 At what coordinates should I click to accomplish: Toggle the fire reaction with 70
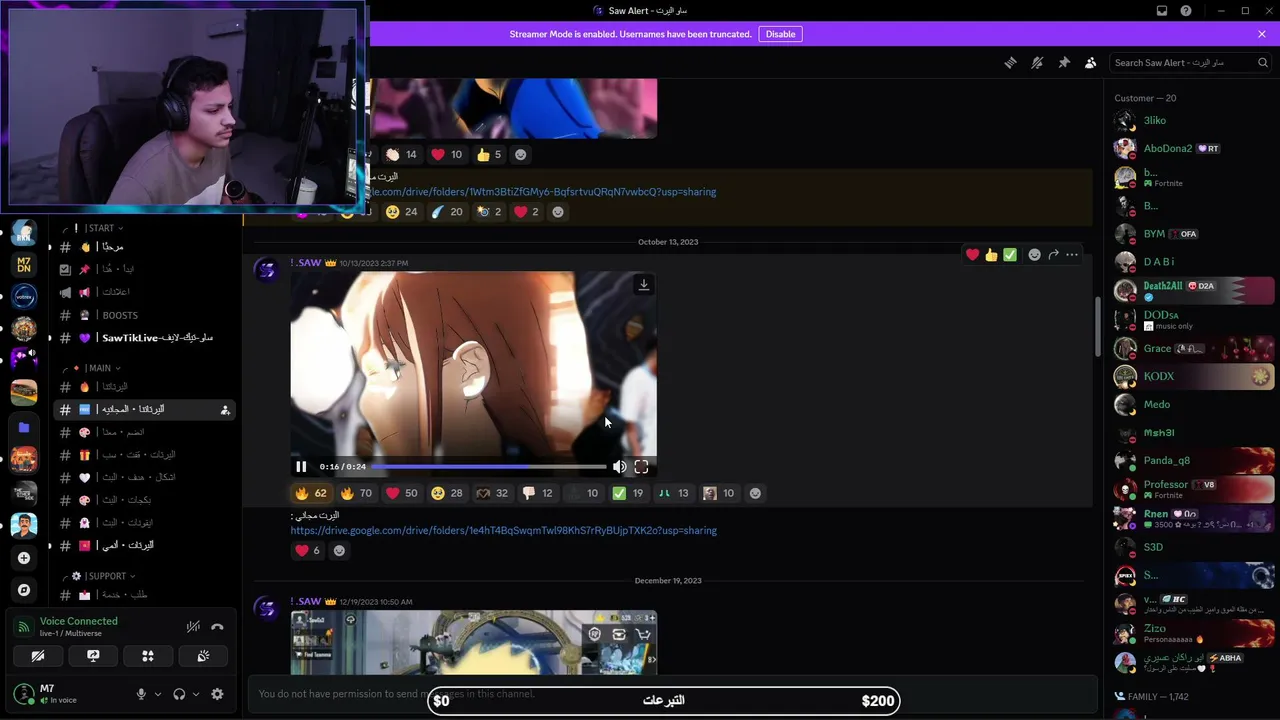point(356,493)
